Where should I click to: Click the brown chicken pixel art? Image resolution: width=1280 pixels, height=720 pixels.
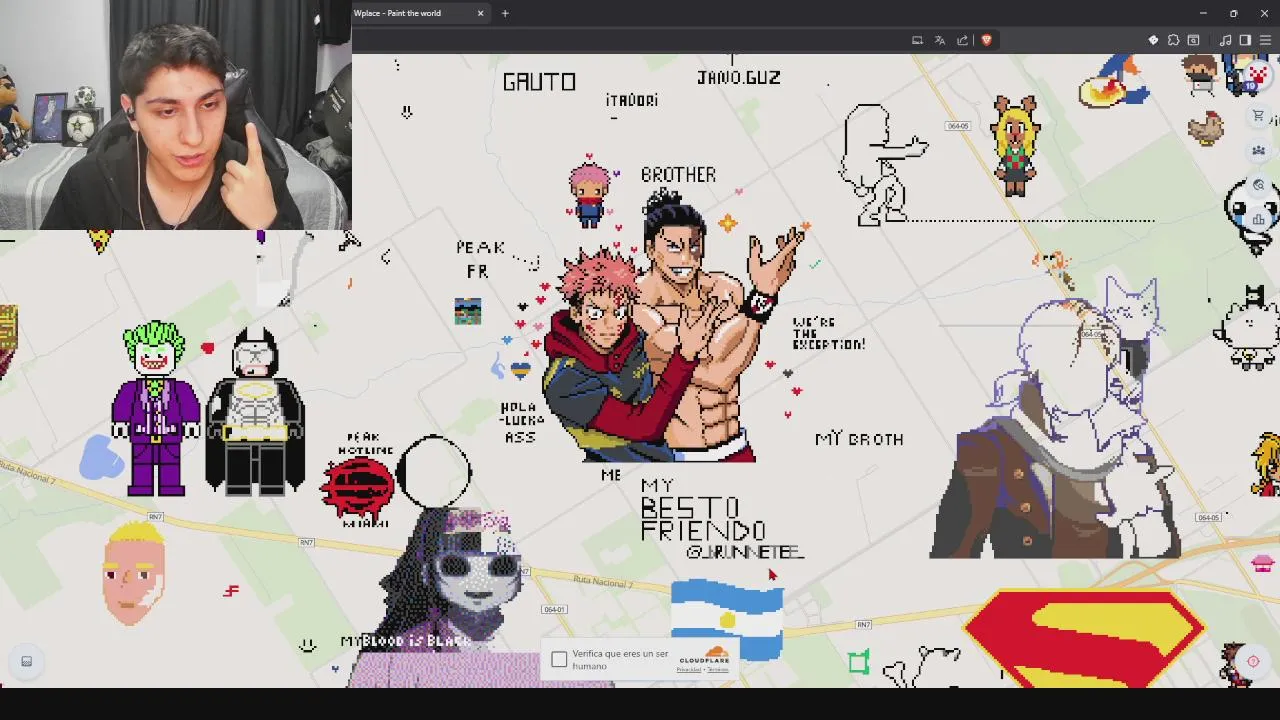point(1207,127)
